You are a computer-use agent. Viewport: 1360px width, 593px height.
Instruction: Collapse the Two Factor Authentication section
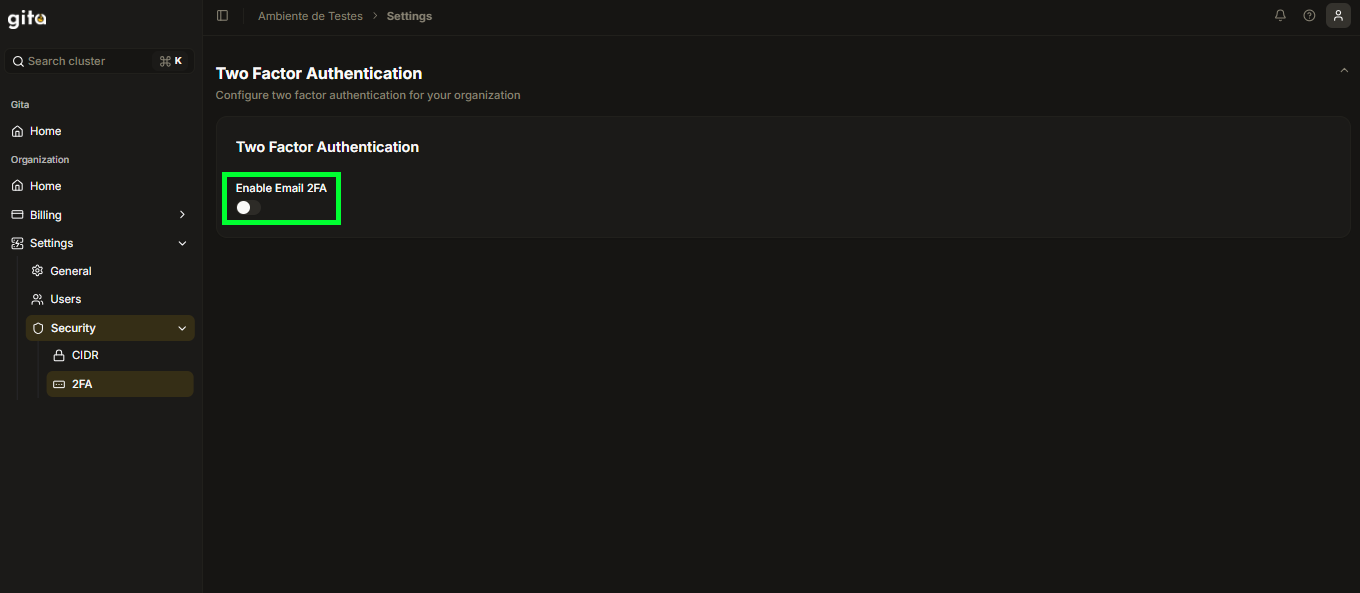(1344, 71)
